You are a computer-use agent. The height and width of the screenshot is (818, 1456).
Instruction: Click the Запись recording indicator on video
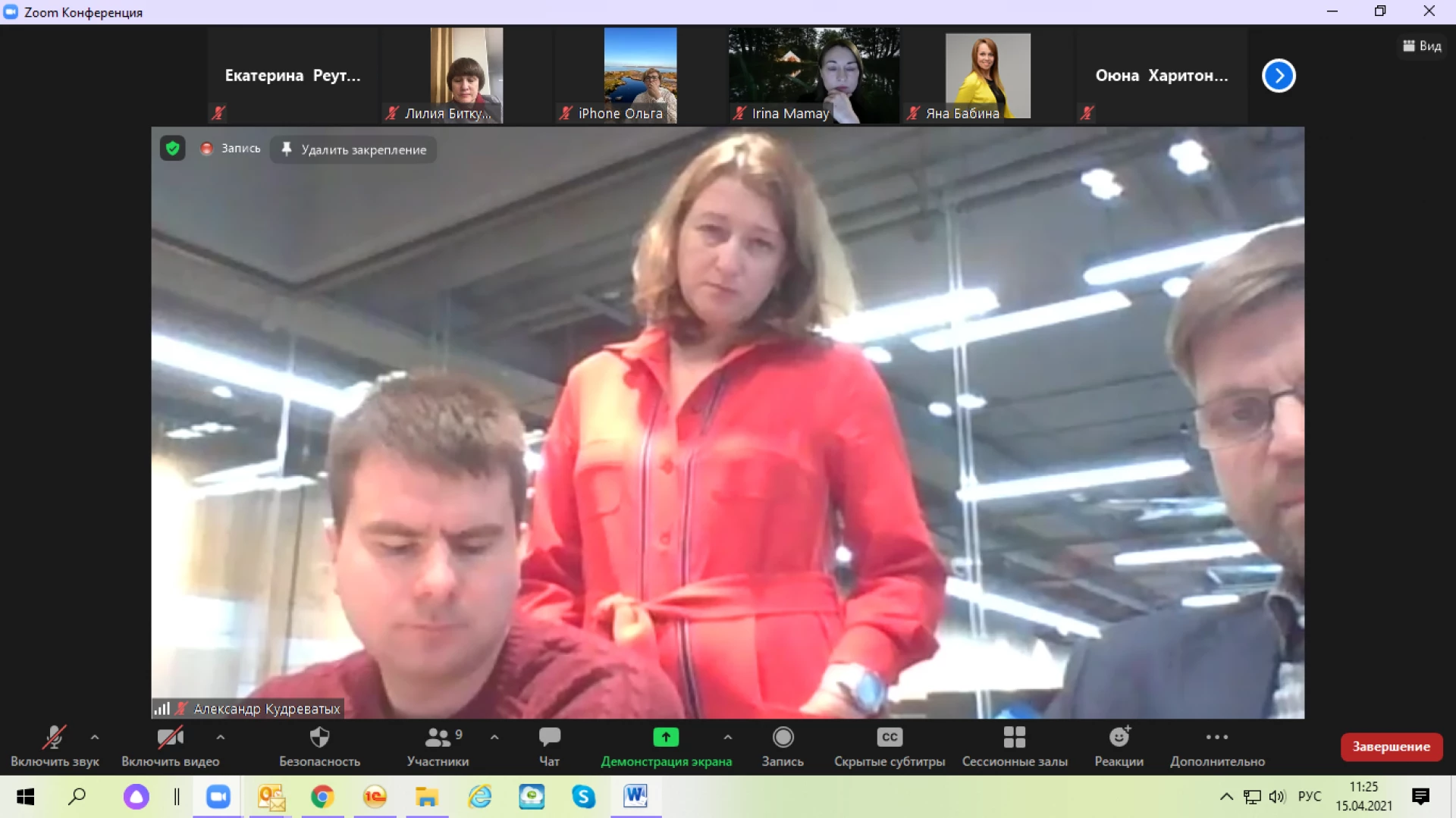pos(231,149)
